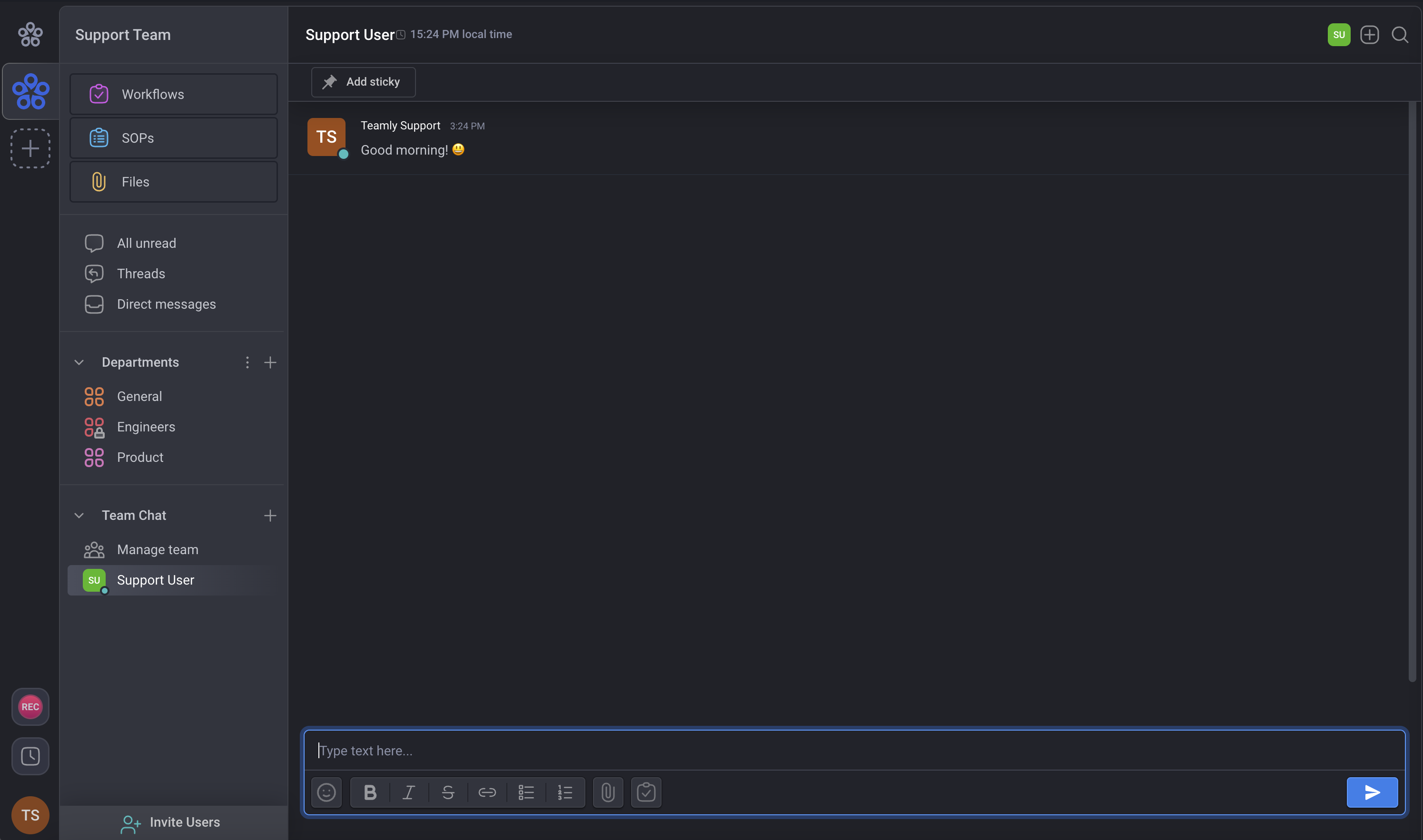
Task: Attach a file with the paperclip icon
Action: point(608,792)
